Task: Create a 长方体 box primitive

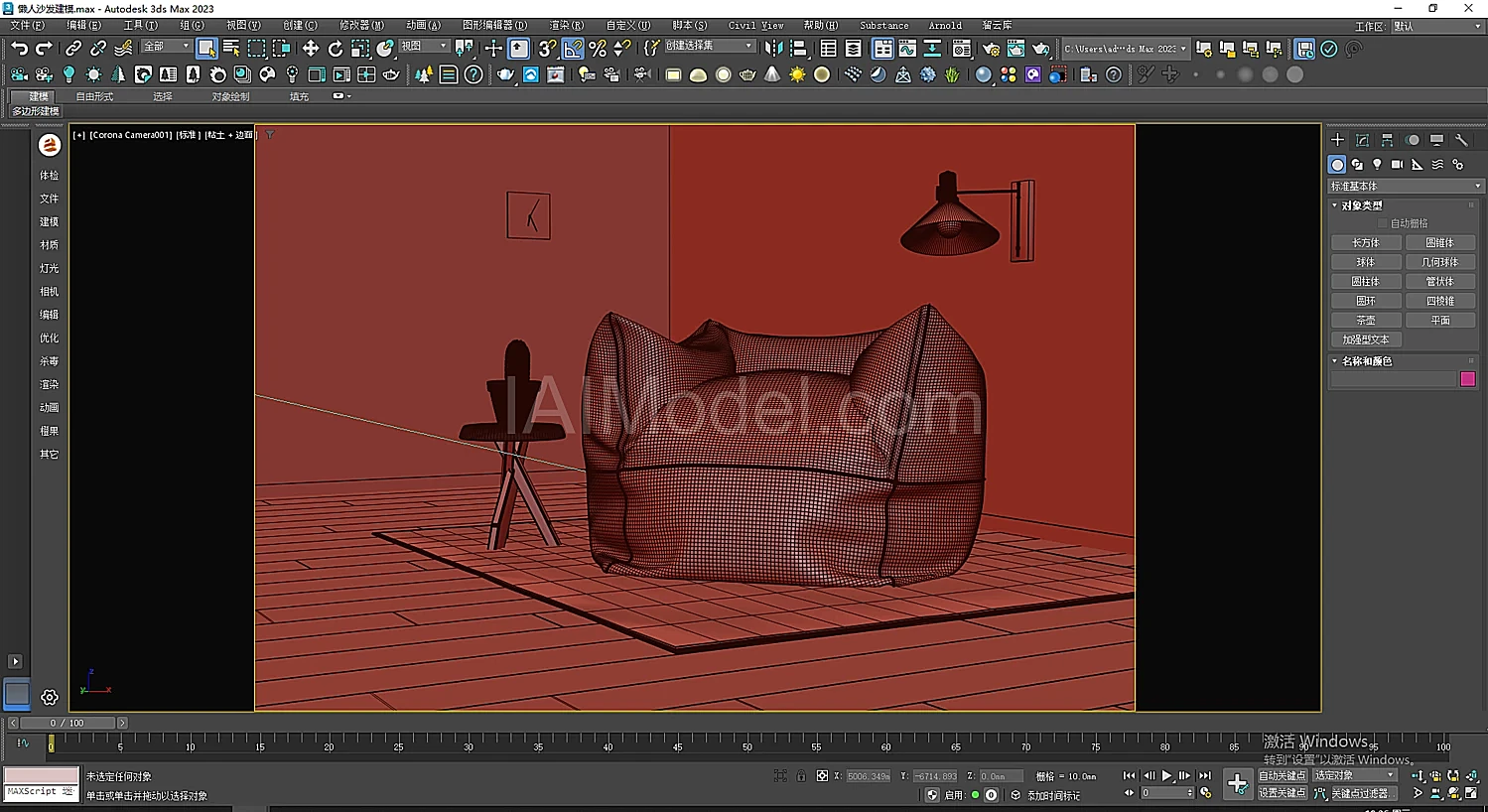Action: coord(1366,242)
